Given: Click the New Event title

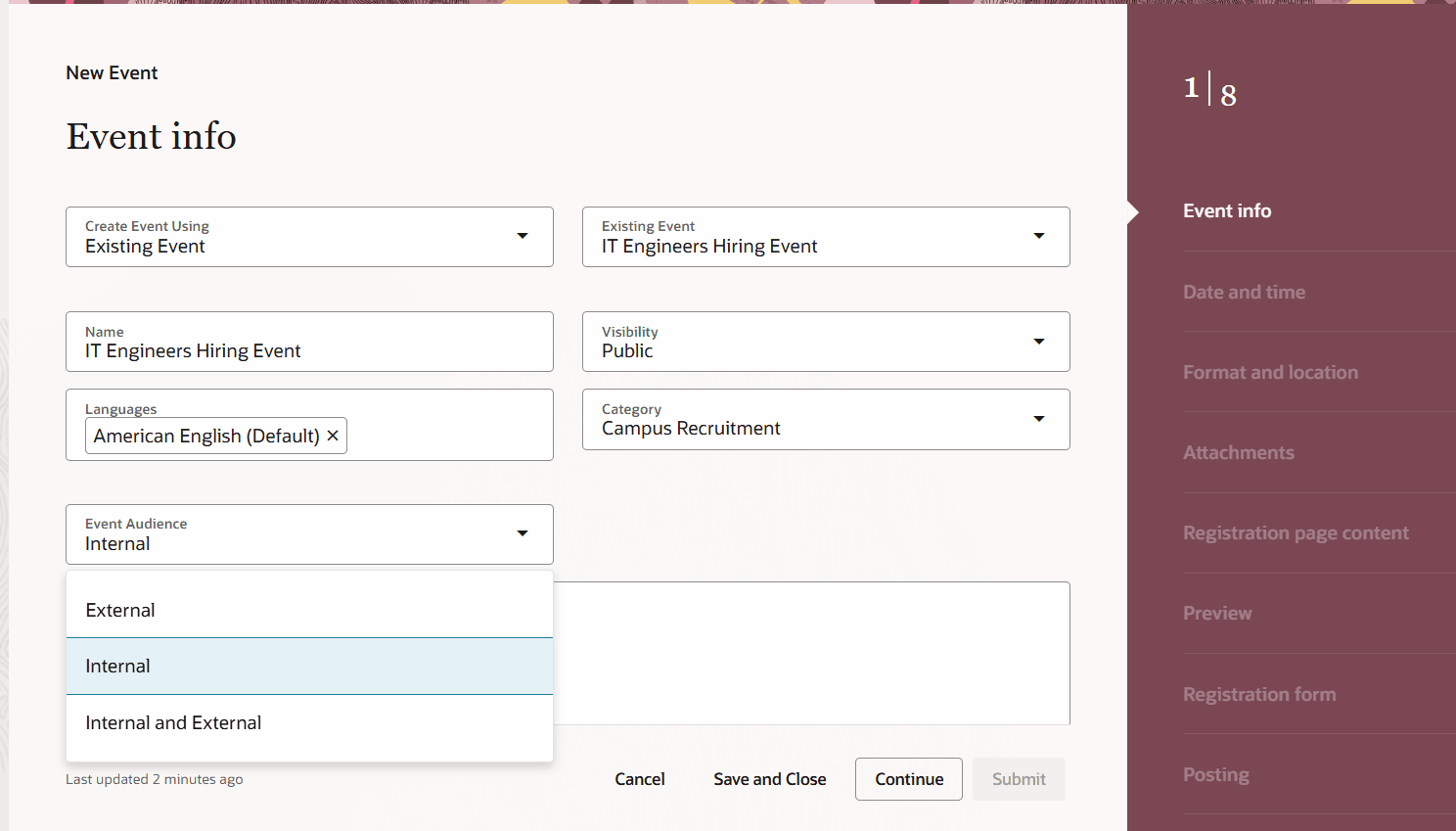Looking at the screenshot, I should pyautogui.click(x=112, y=72).
